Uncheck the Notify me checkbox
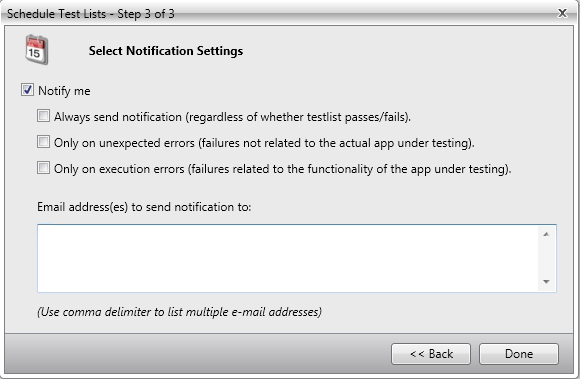This screenshot has height=379, width=580. [x=27, y=90]
